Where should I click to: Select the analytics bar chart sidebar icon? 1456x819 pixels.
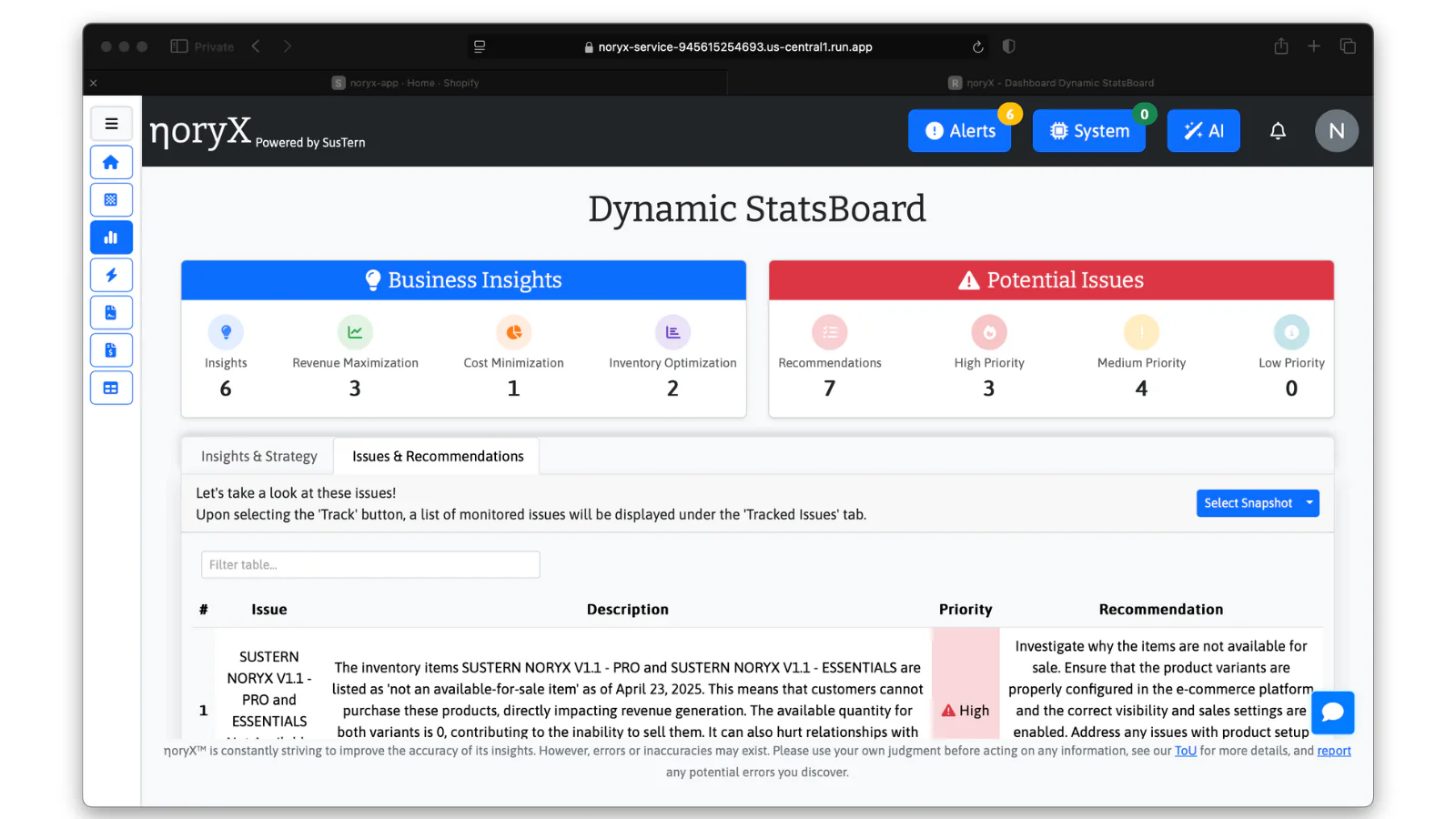pyautogui.click(x=111, y=237)
